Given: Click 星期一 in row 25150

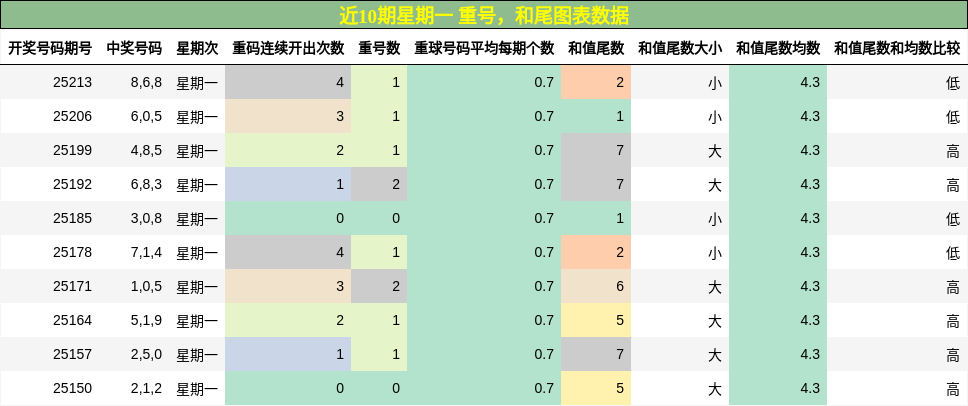Looking at the screenshot, I should point(197,388).
